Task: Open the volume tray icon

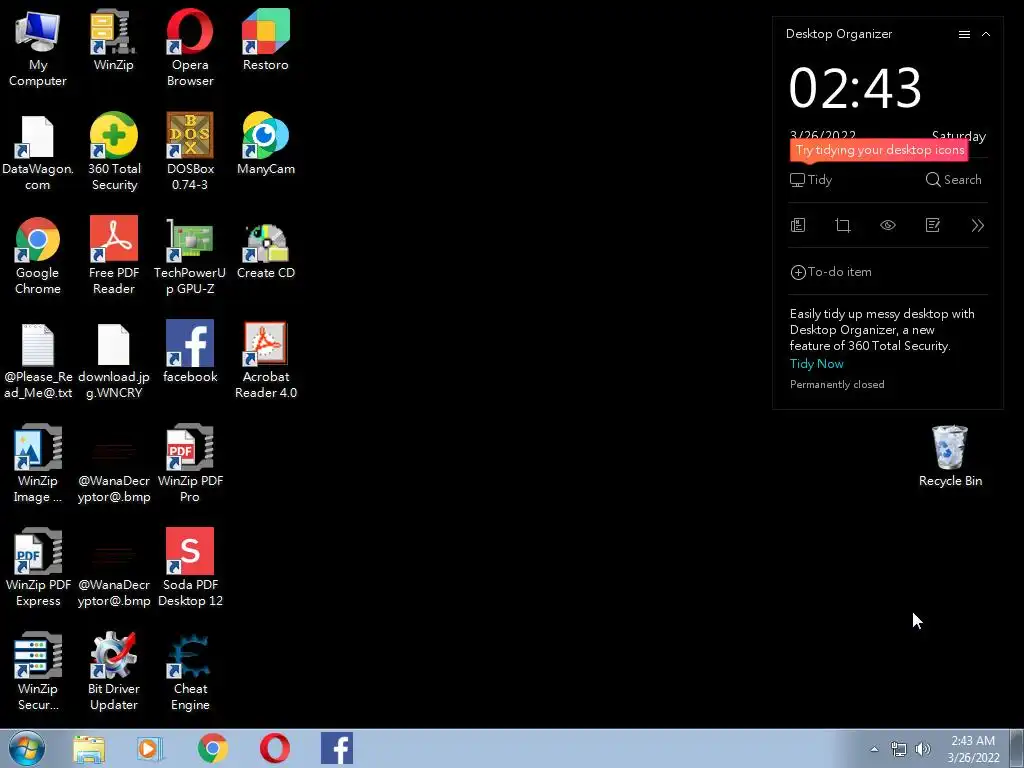Action: [923, 749]
